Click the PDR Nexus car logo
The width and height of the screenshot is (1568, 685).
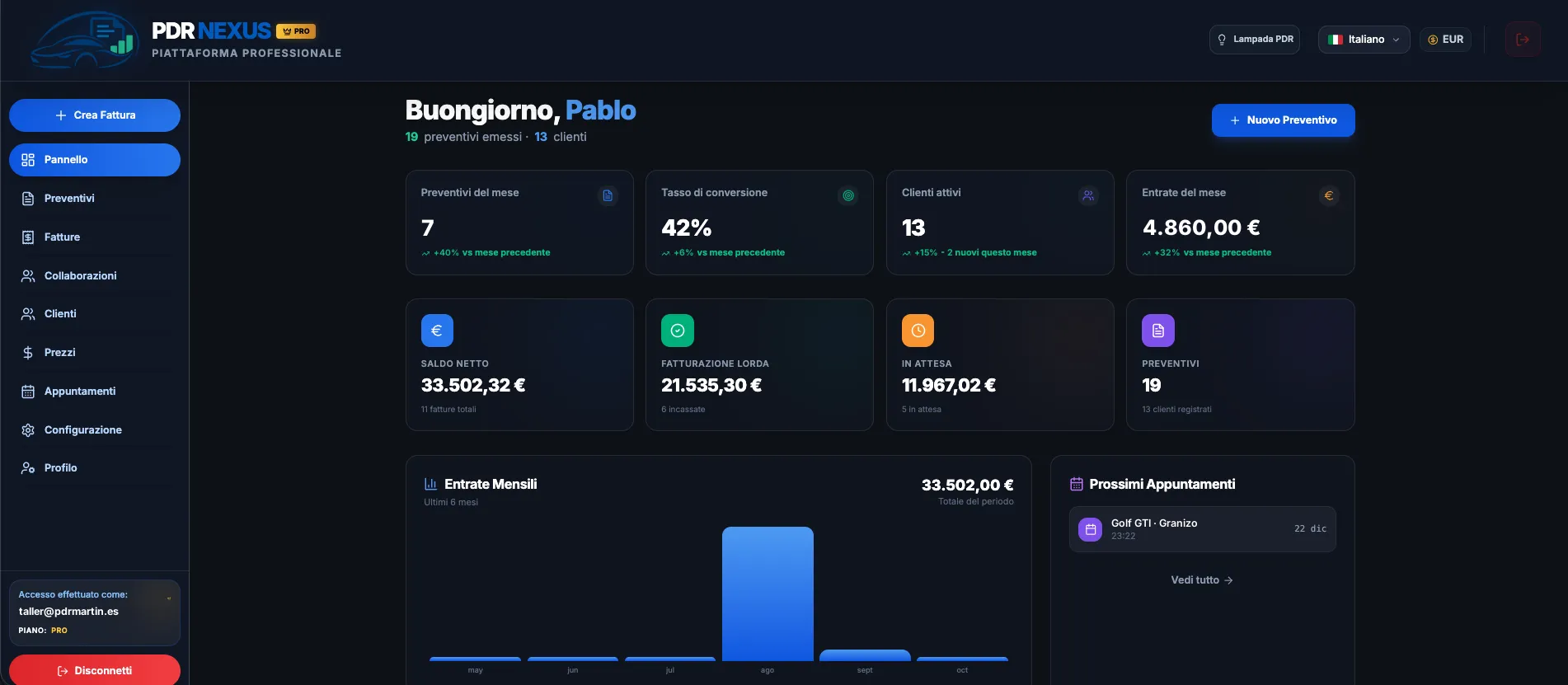83,40
